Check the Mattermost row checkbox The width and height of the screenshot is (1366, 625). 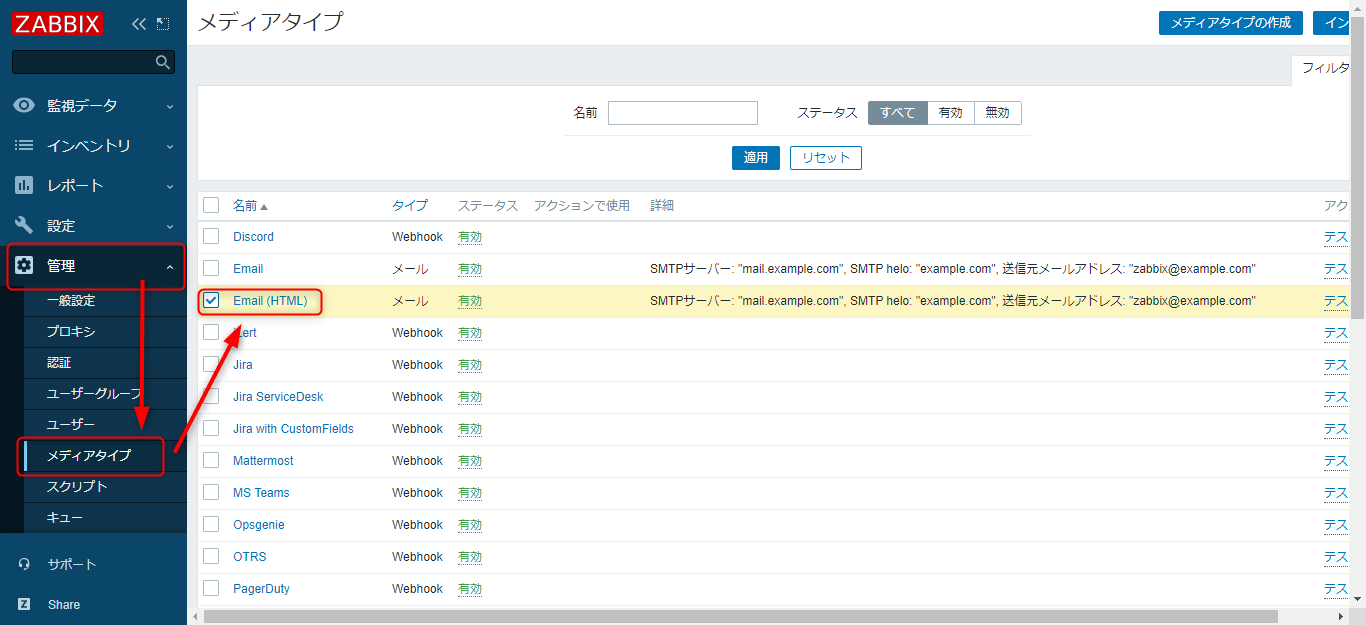[x=211, y=460]
